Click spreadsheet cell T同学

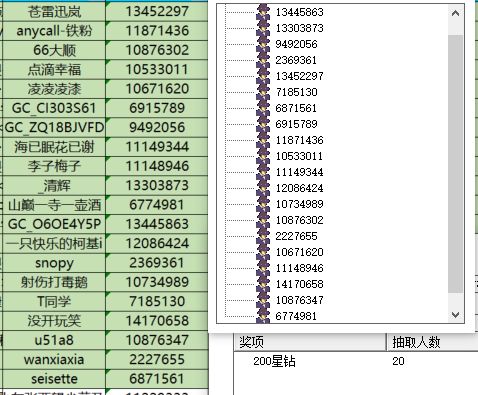(x=54, y=302)
